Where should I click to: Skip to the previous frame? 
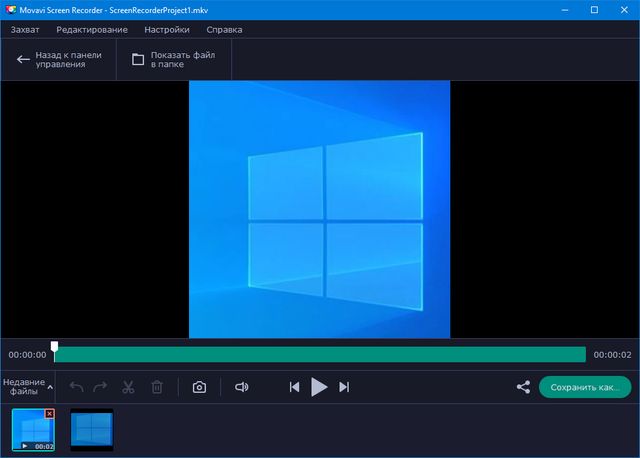[294, 387]
